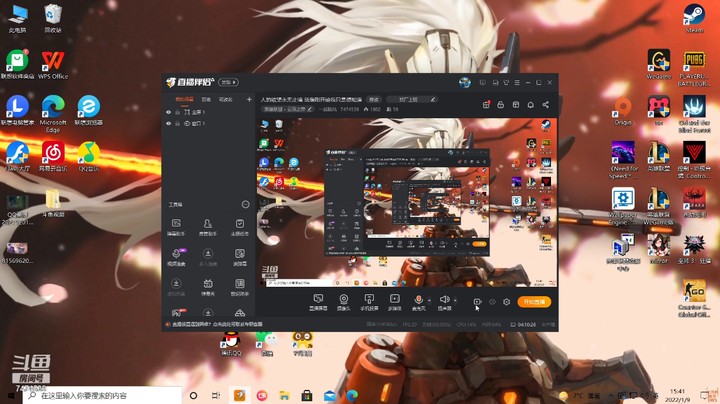The width and height of the screenshot is (720, 404).
Task: Toggle the padlock icon in the stream header
Action: click(x=501, y=105)
